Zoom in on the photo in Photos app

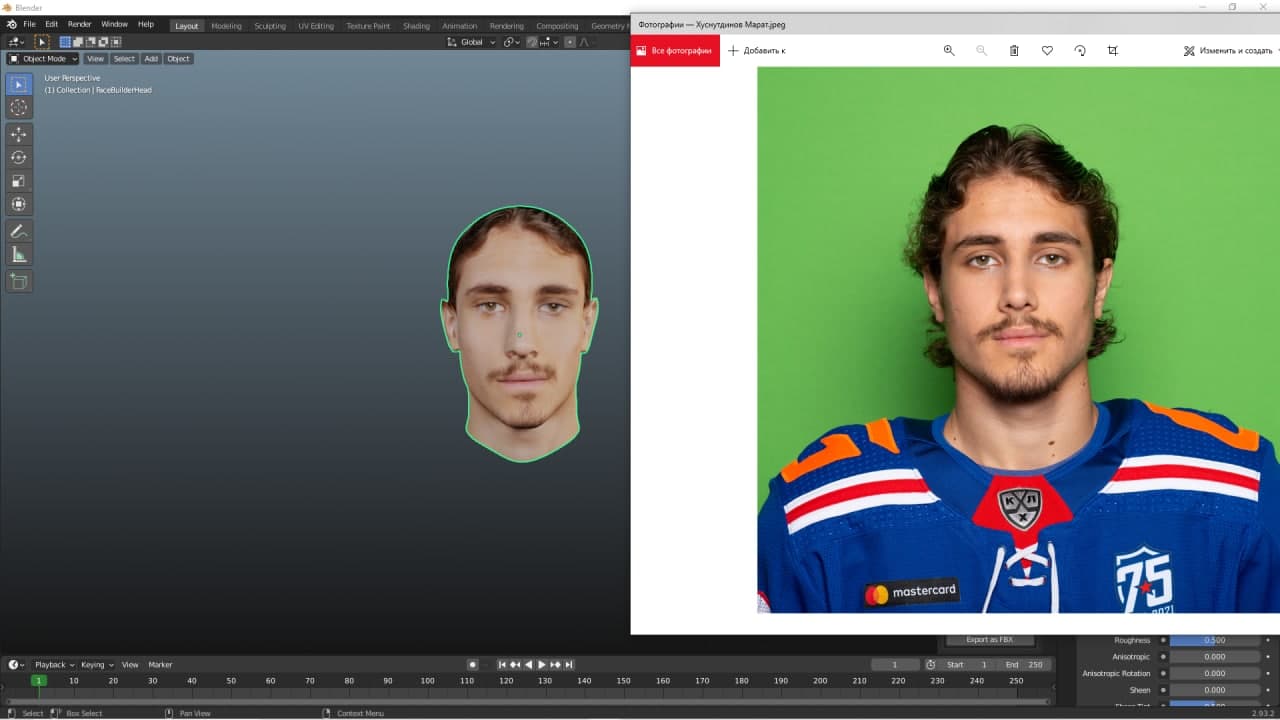coord(949,50)
